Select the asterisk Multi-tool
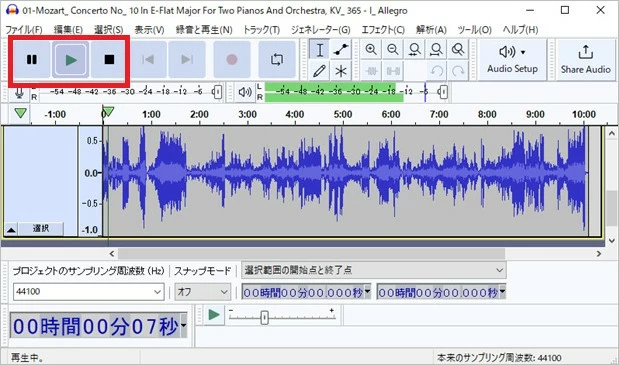 tap(340, 71)
